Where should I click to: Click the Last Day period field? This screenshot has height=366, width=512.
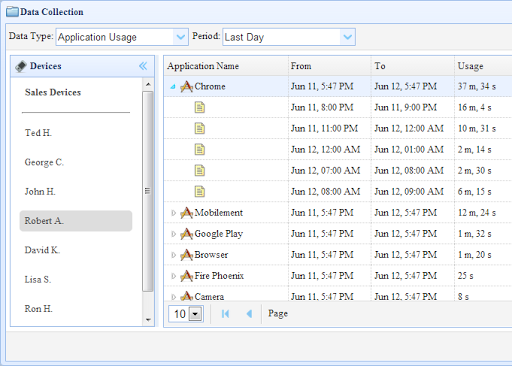pos(282,37)
